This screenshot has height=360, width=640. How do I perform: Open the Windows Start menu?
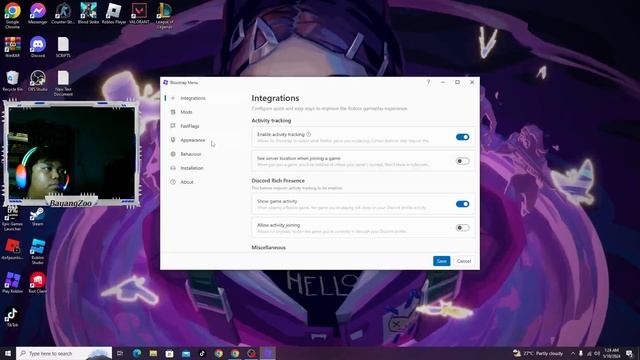[8, 353]
